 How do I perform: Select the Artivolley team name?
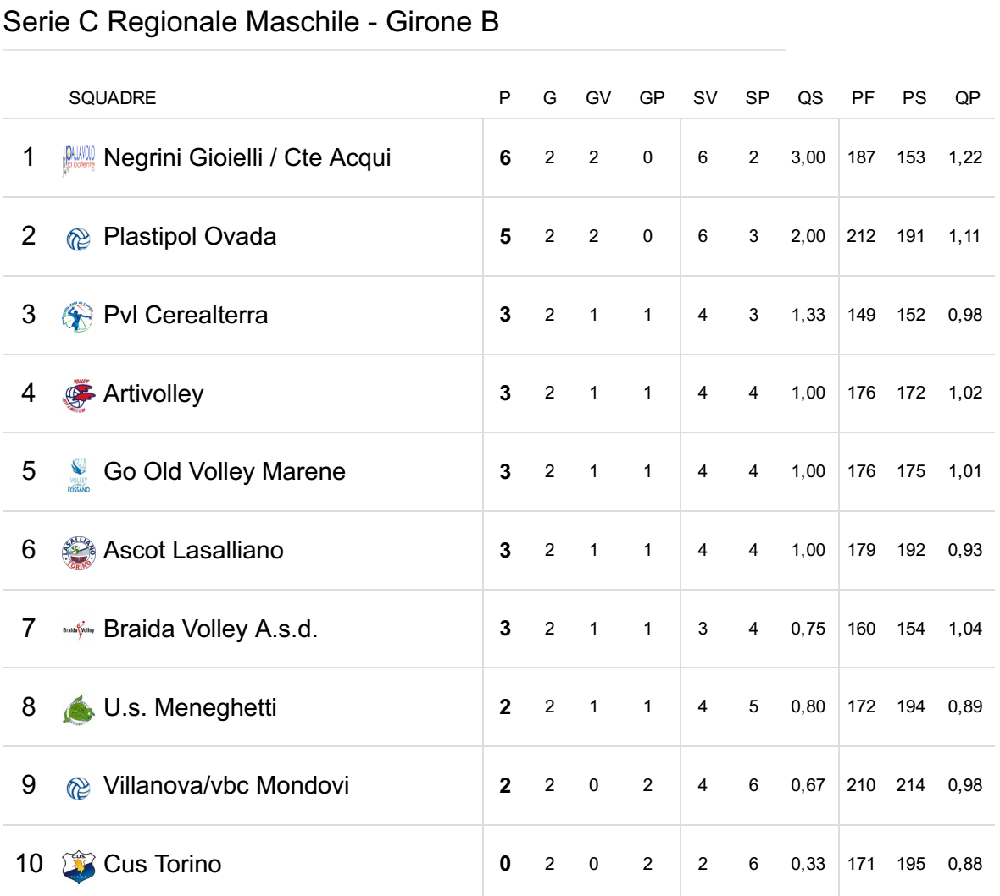(154, 393)
